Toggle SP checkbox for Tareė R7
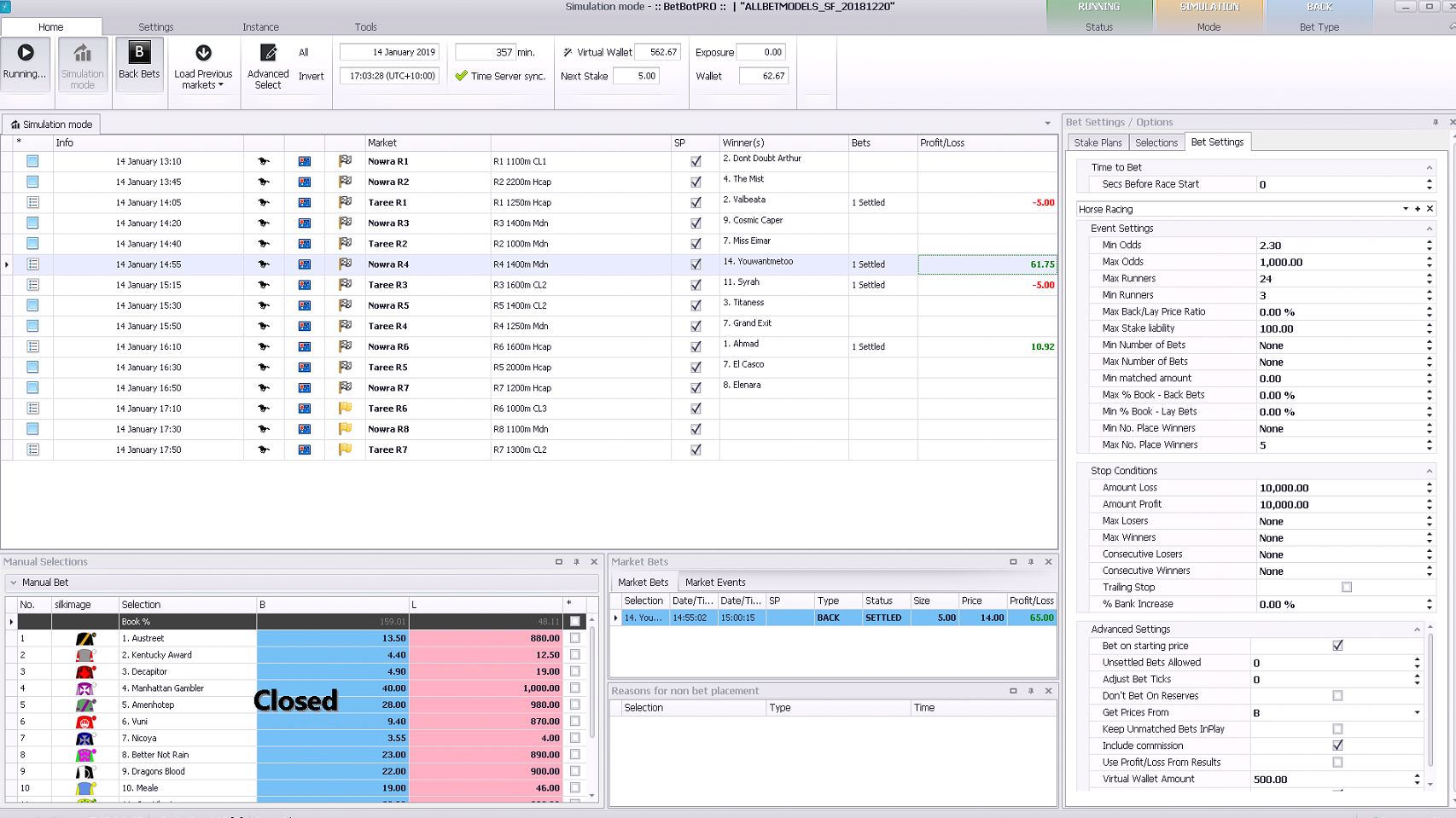This screenshot has height=818, width=1456. point(696,450)
